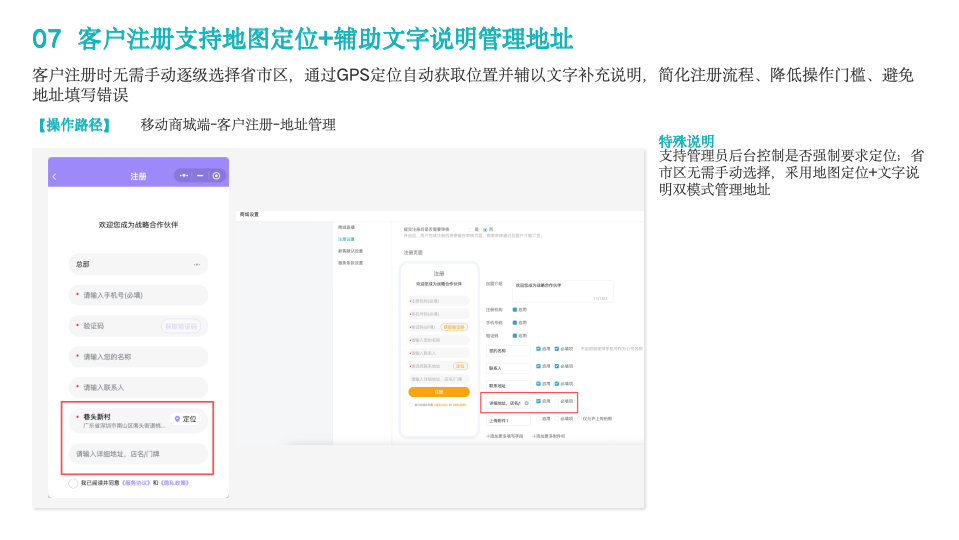Viewport: 959px width, 540px height.
Task: Select the 否 radio for registration review
Action: point(486,229)
